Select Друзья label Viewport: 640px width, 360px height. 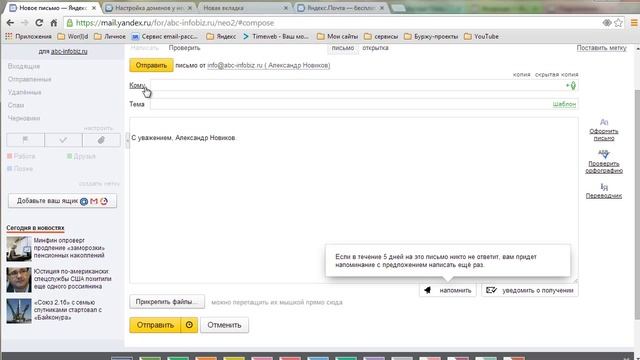(81, 156)
